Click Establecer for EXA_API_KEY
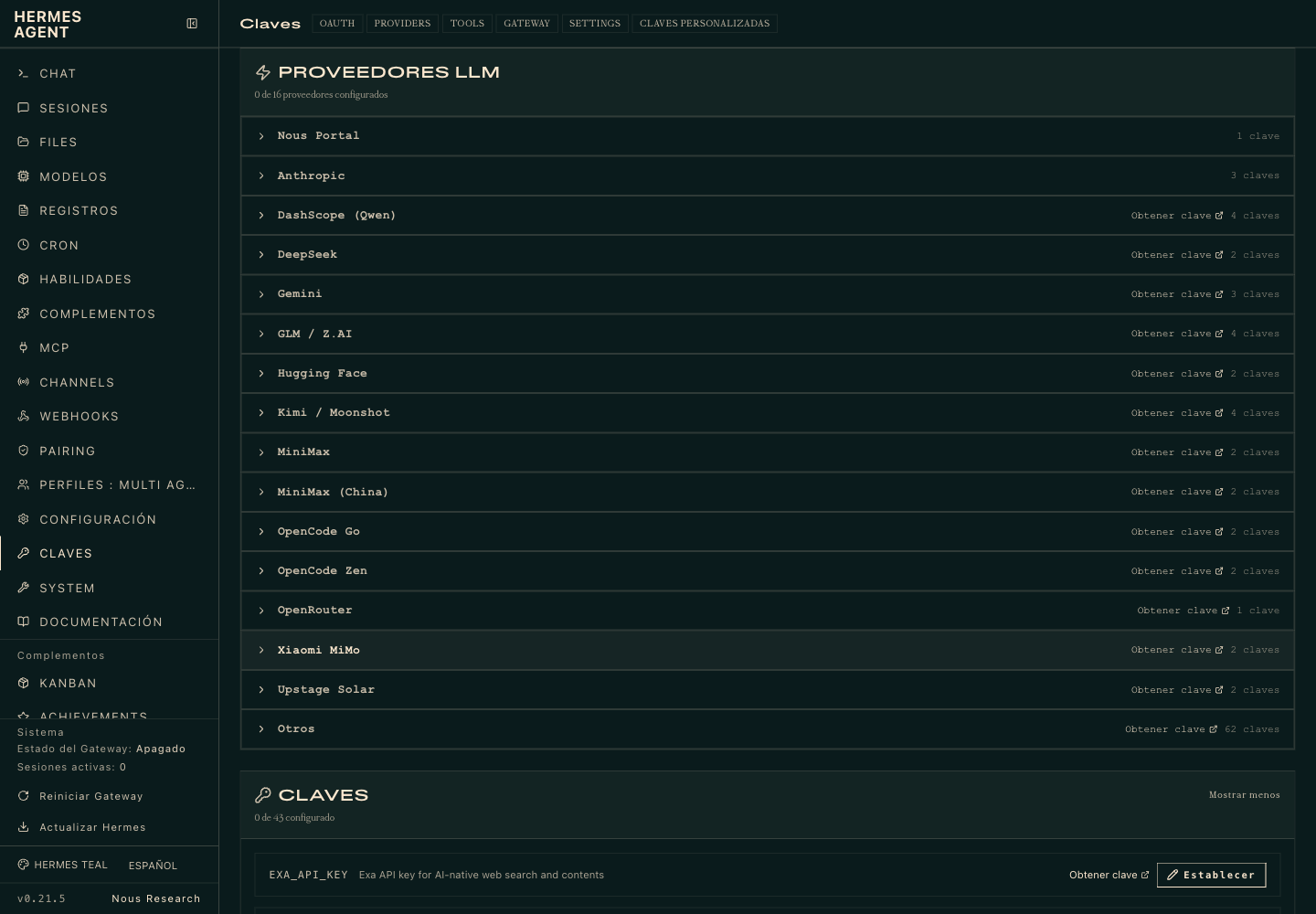The height and width of the screenshot is (914, 1316). click(1211, 875)
